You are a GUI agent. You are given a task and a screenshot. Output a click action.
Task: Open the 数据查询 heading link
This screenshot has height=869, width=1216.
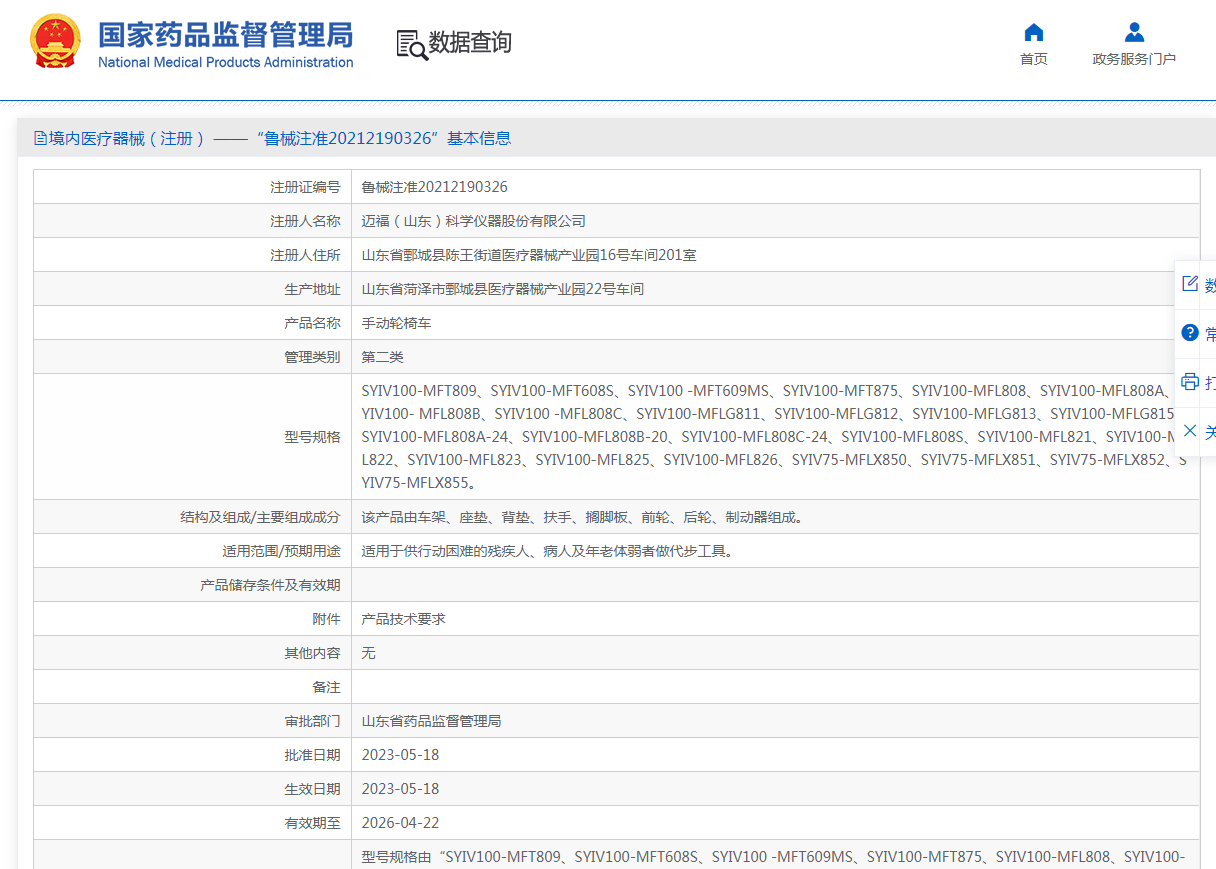tap(470, 42)
